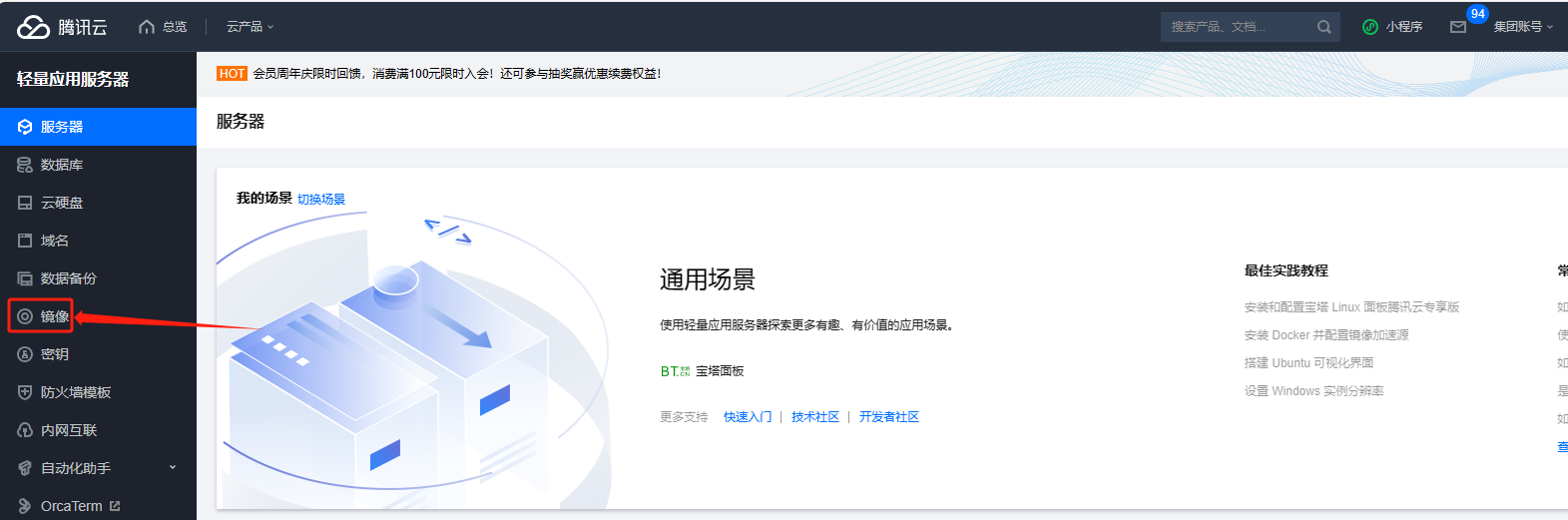Image resolution: width=1568 pixels, height=520 pixels.
Task: Click the 最佳实践教程 heading
Action: click(1286, 270)
